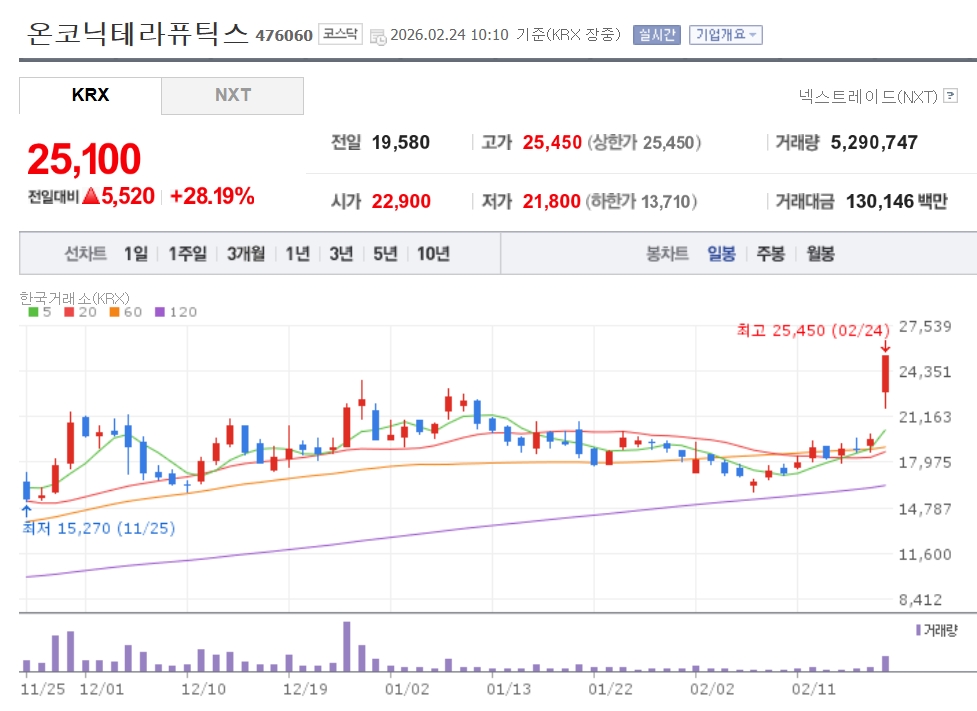The width and height of the screenshot is (977, 711).
Task: Click the current price 25,100
Action: (84, 159)
